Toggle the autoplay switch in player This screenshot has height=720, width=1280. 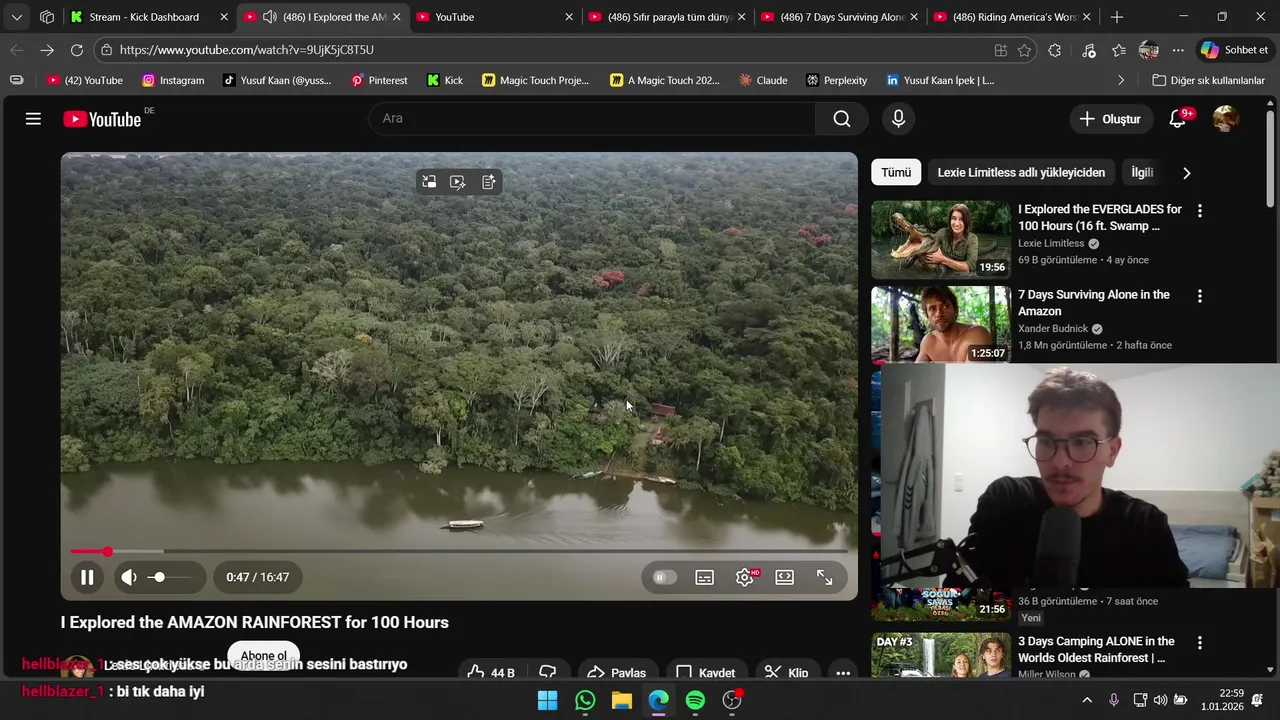664,577
